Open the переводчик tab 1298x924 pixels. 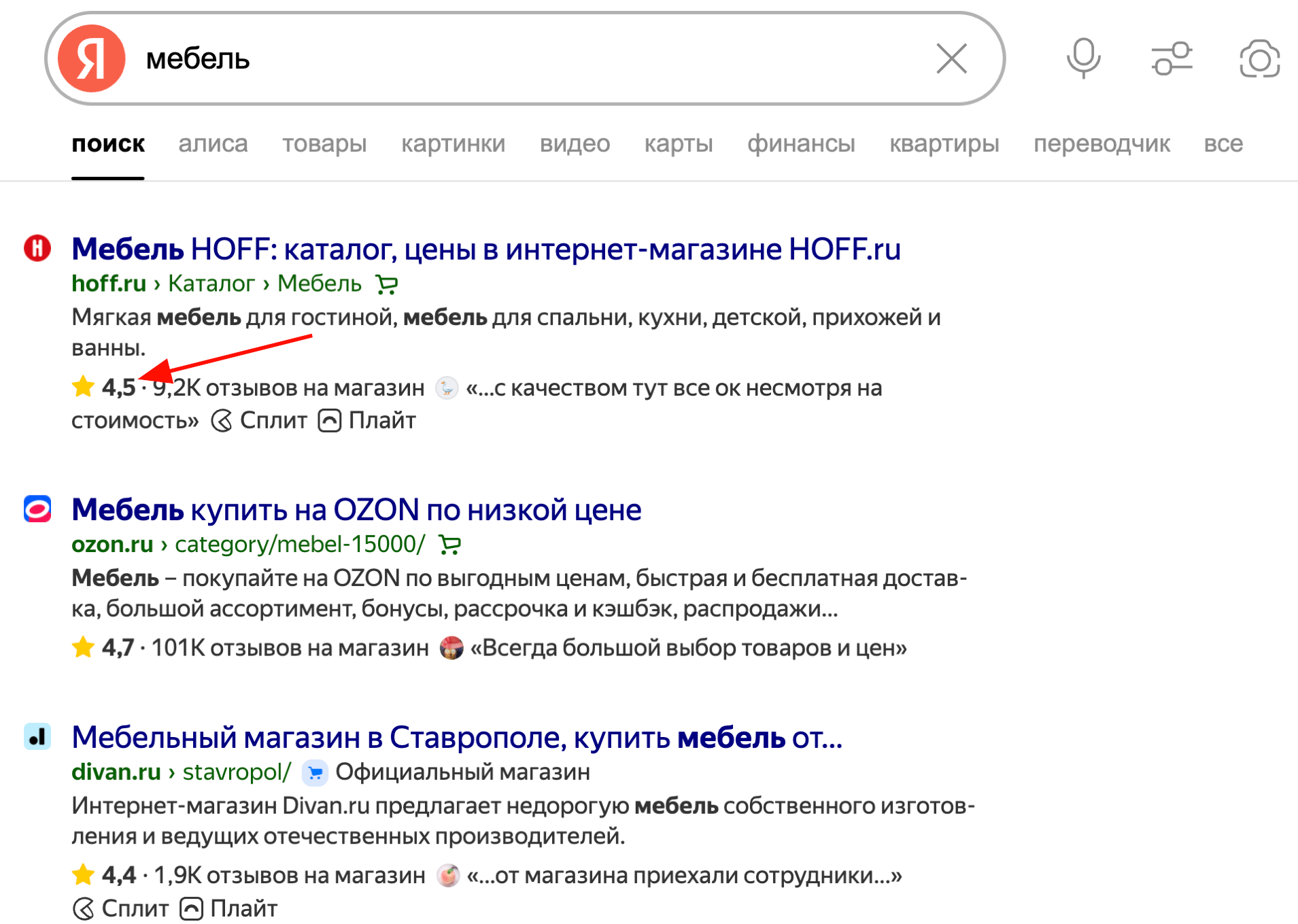click(x=1101, y=143)
